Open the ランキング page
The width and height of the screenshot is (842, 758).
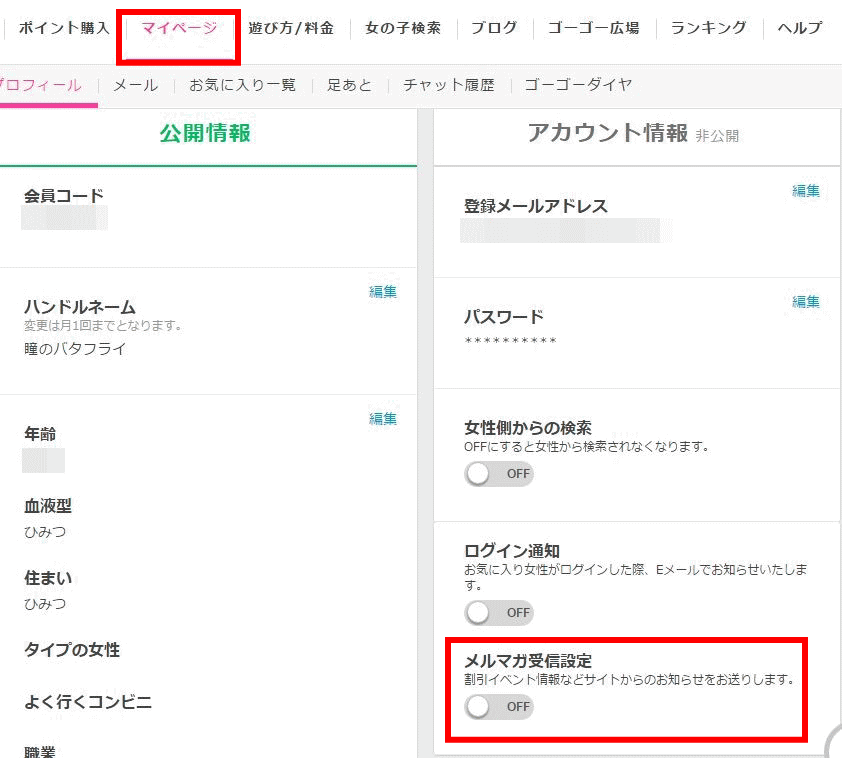708,28
